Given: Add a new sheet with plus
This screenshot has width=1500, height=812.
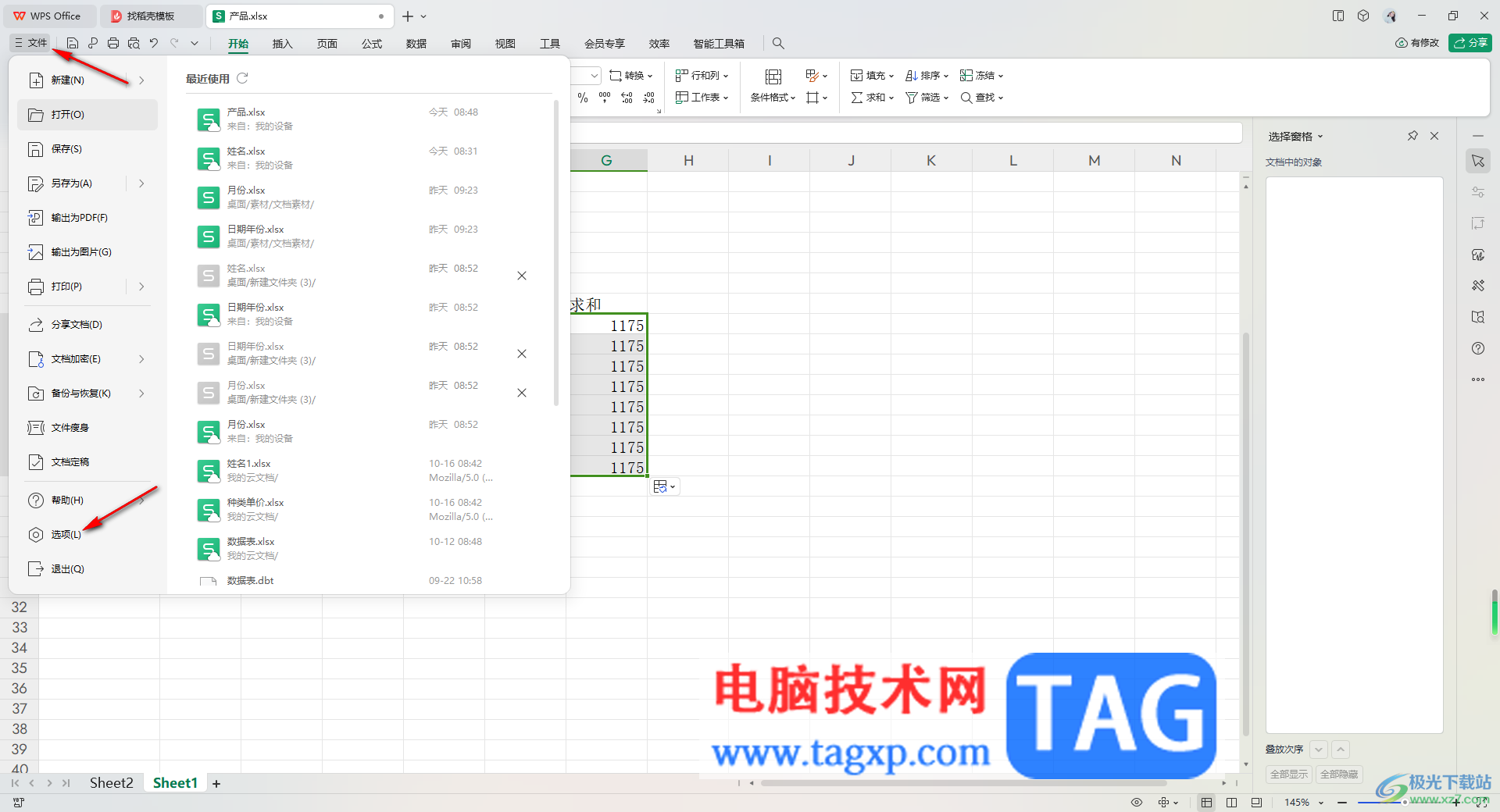Looking at the screenshot, I should (216, 784).
